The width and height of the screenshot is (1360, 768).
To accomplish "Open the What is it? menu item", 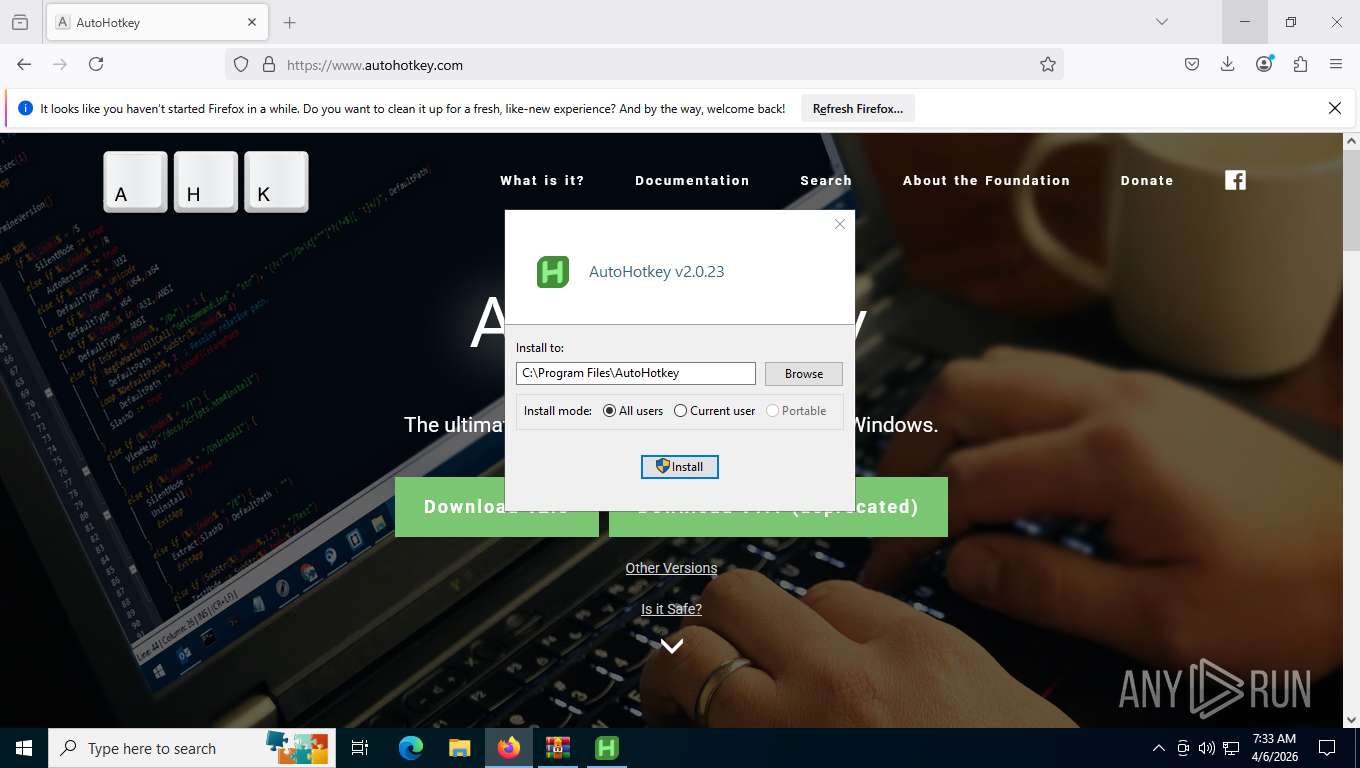I will click(542, 181).
